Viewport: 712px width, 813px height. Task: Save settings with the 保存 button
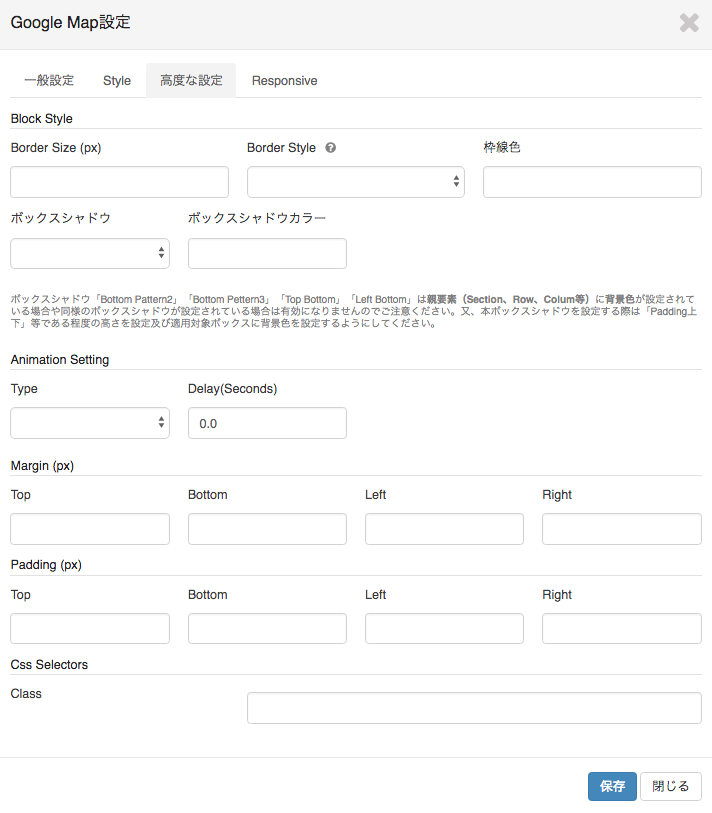(612, 786)
